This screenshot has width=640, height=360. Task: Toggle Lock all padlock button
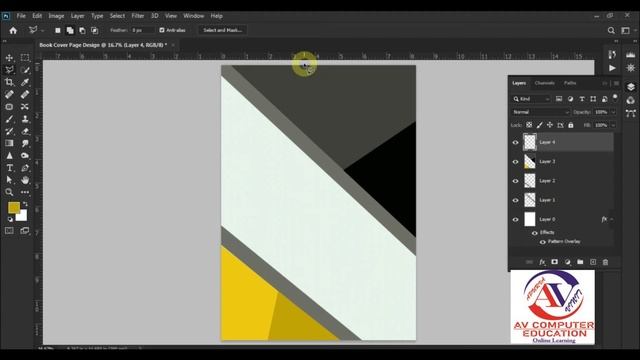tap(571, 125)
